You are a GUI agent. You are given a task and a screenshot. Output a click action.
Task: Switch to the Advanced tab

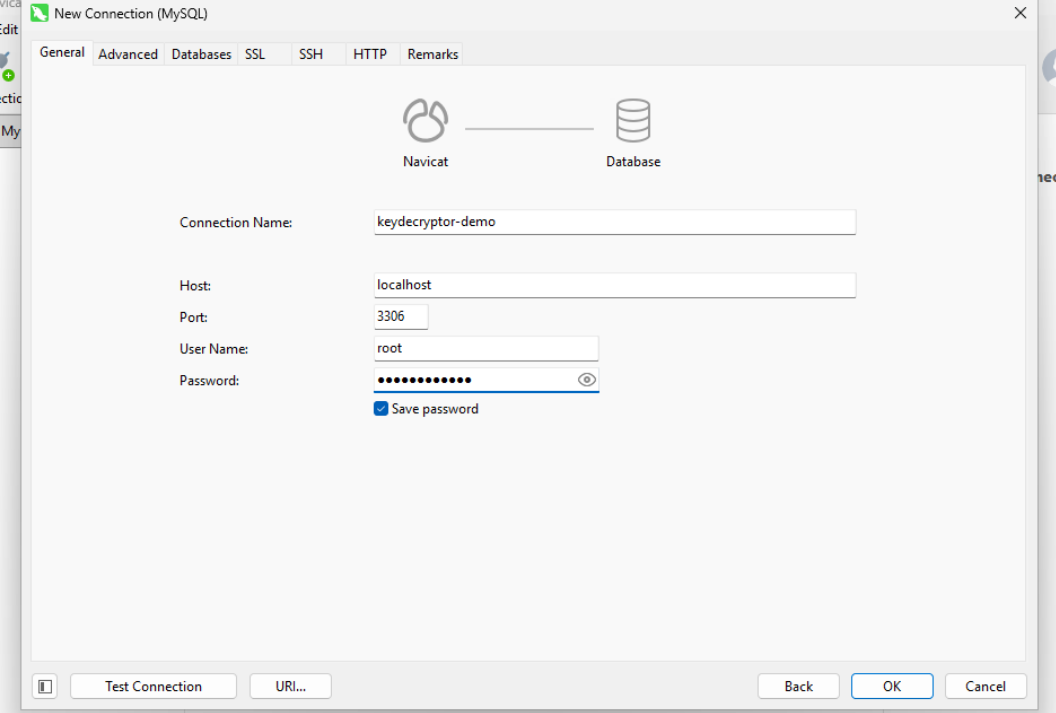(x=128, y=54)
